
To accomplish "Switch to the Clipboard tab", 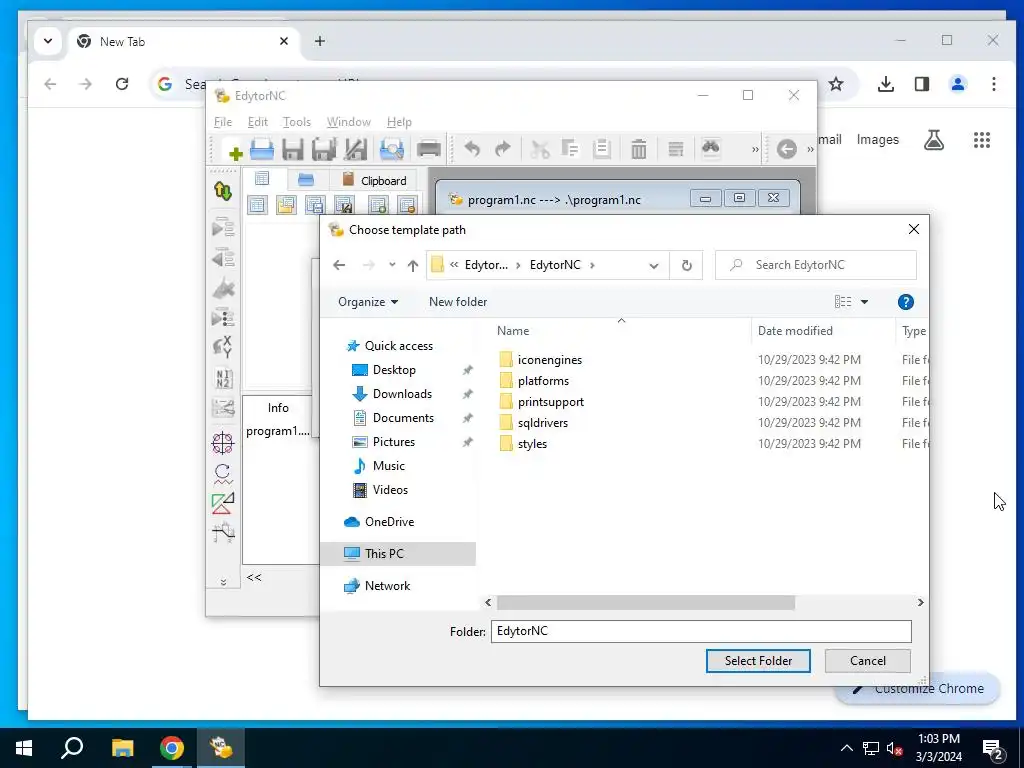I will pos(375,180).
